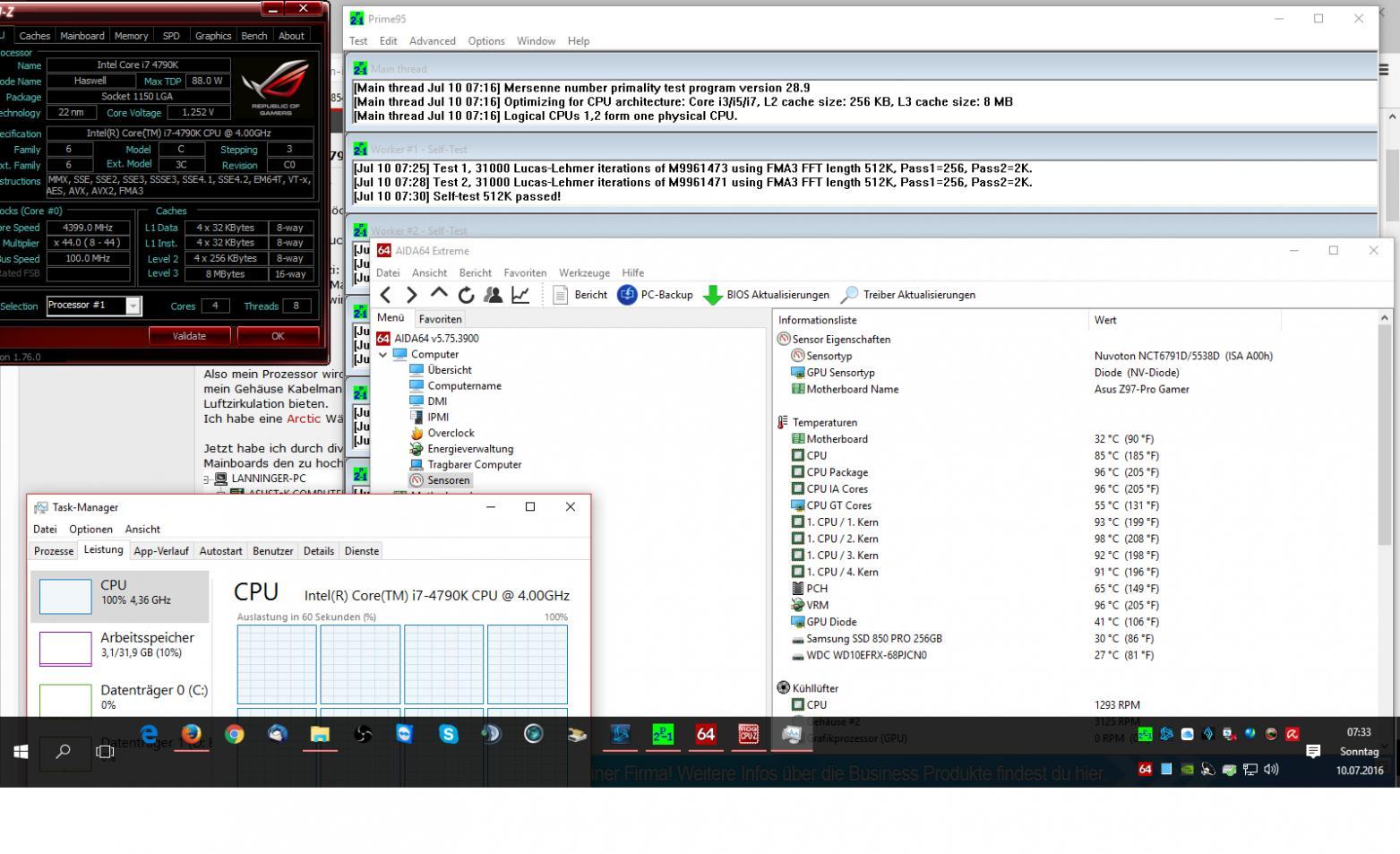Image resolution: width=1400 pixels, height=854 pixels.
Task: Open Window menu in Prime95
Action: click(536, 41)
